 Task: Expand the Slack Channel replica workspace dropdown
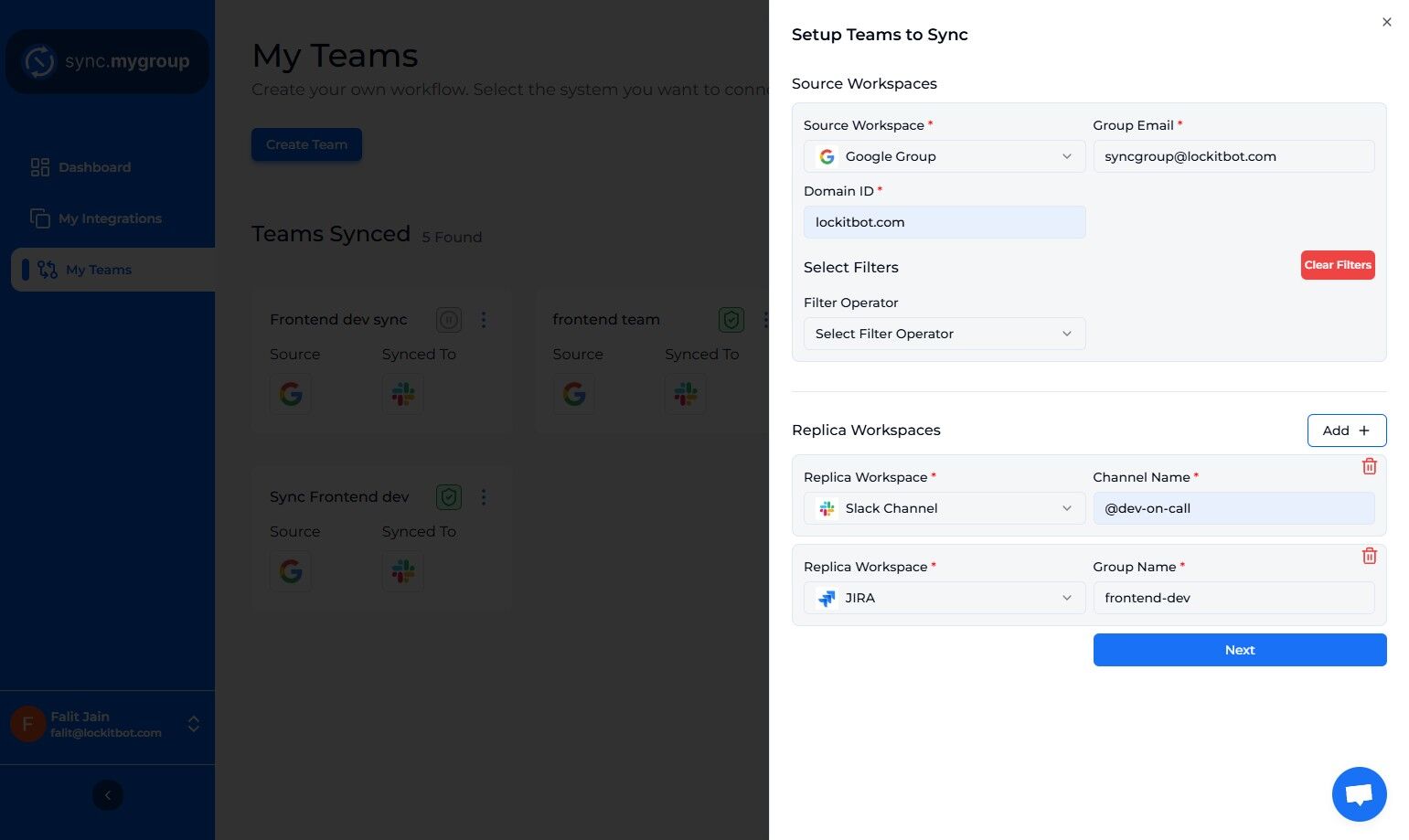pos(944,508)
